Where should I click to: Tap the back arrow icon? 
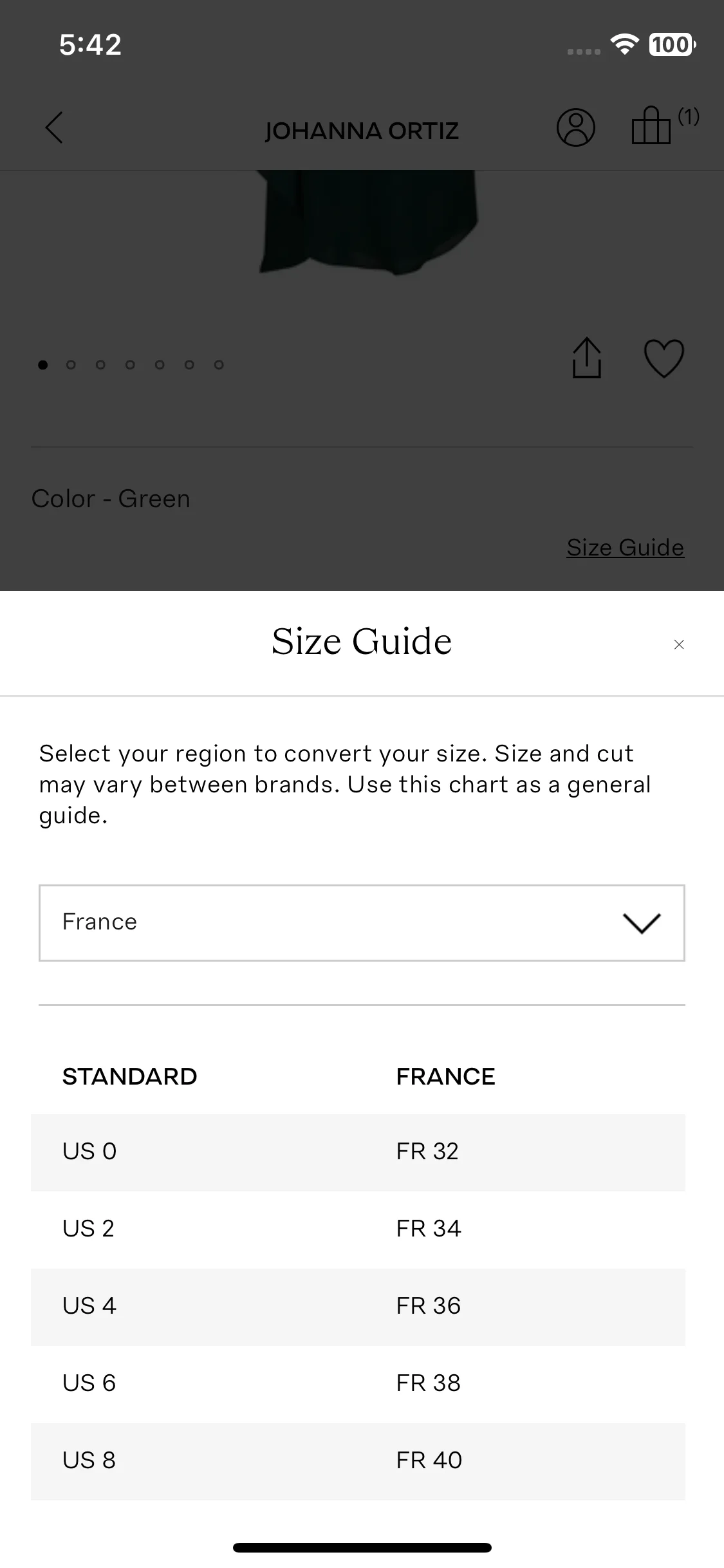tap(54, 127)
